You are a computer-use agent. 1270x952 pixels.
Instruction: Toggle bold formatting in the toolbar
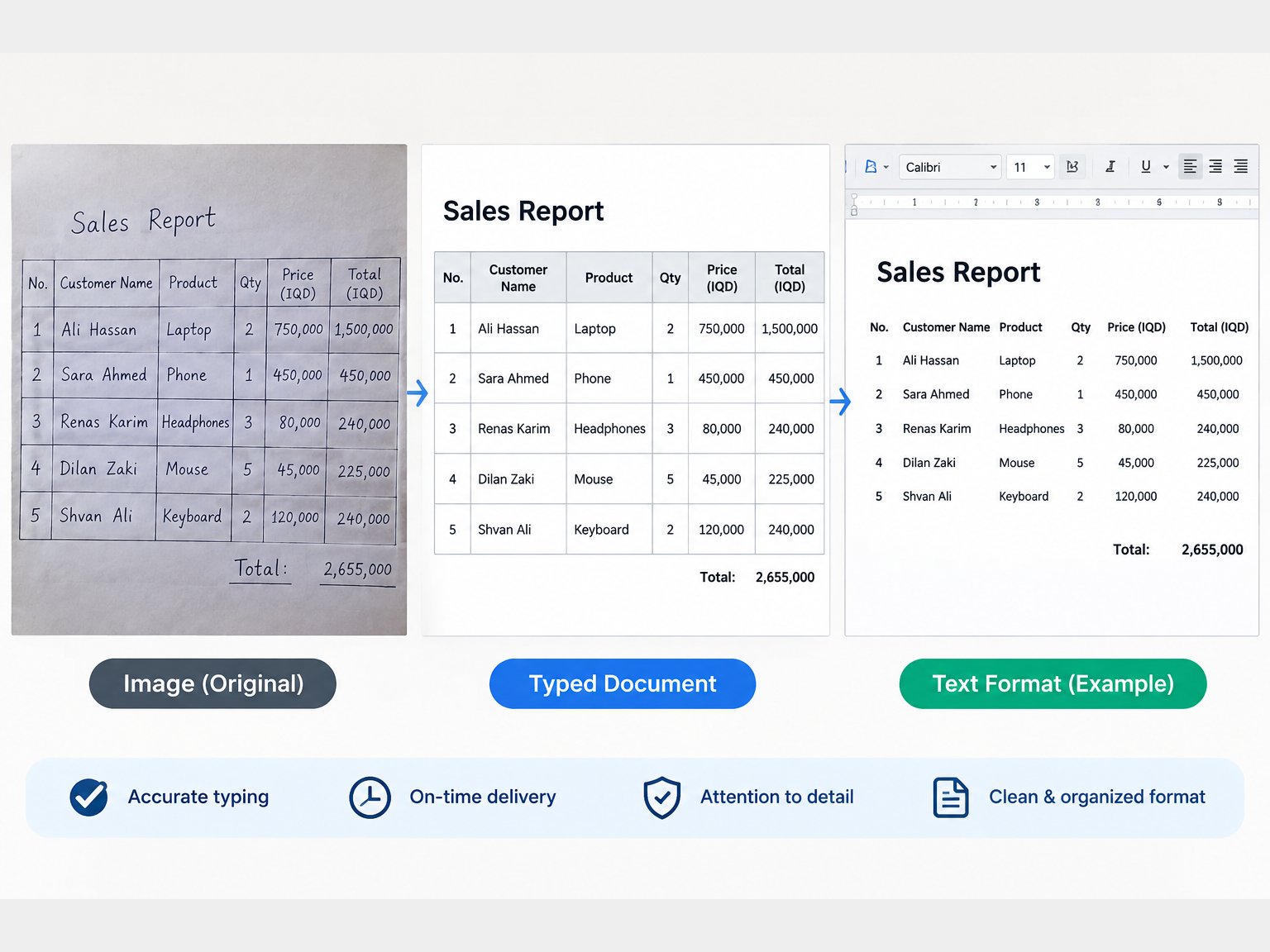[x=1072, y=167]
